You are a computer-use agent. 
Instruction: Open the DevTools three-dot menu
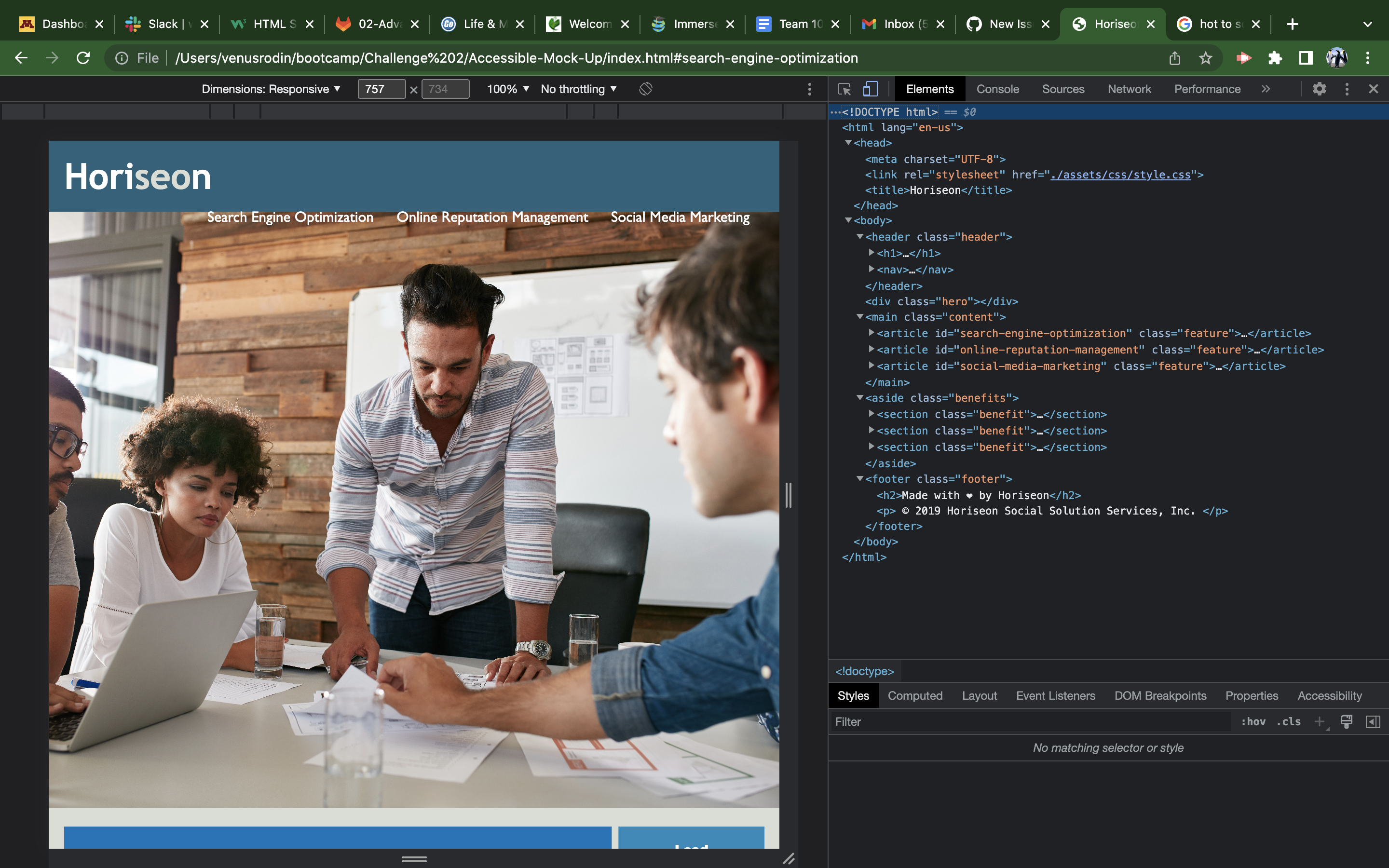(x=1347, y=89)
